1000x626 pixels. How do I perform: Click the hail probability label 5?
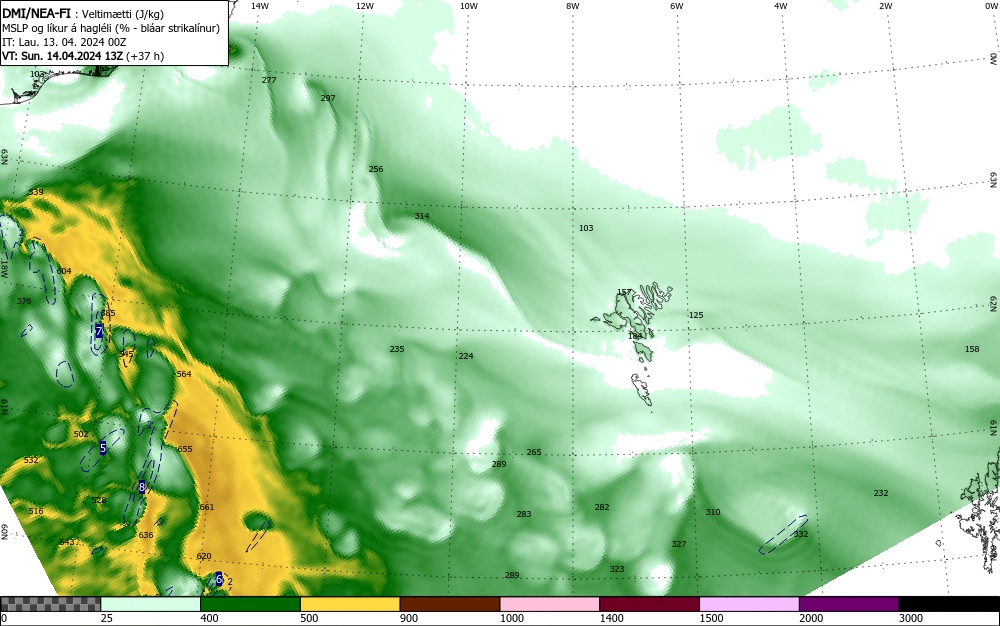pyautogui.click(x=103, y=448)
